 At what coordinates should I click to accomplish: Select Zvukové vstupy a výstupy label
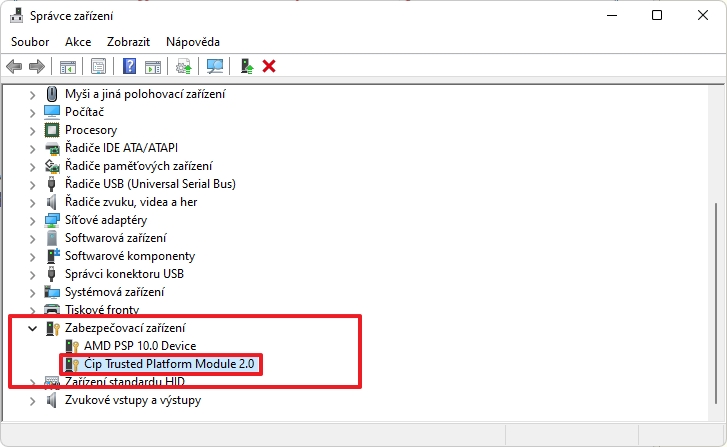point(133,400)
